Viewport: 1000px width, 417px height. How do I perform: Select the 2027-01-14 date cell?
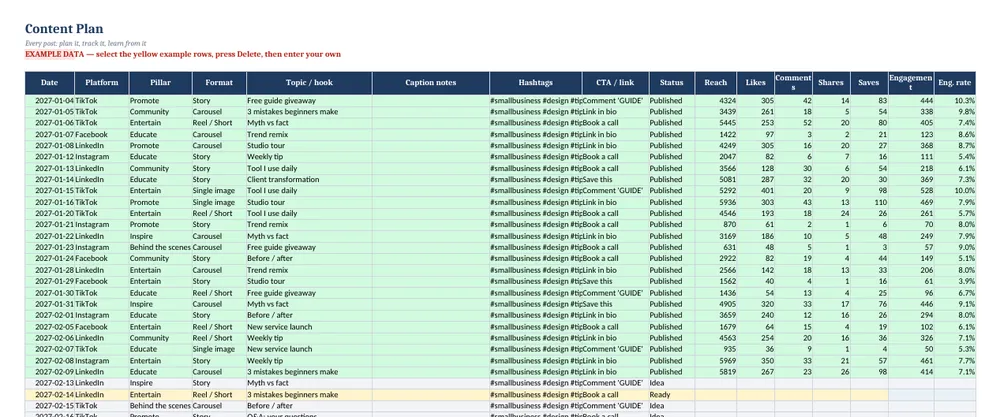pyautogui.click(x=50, y=180)
